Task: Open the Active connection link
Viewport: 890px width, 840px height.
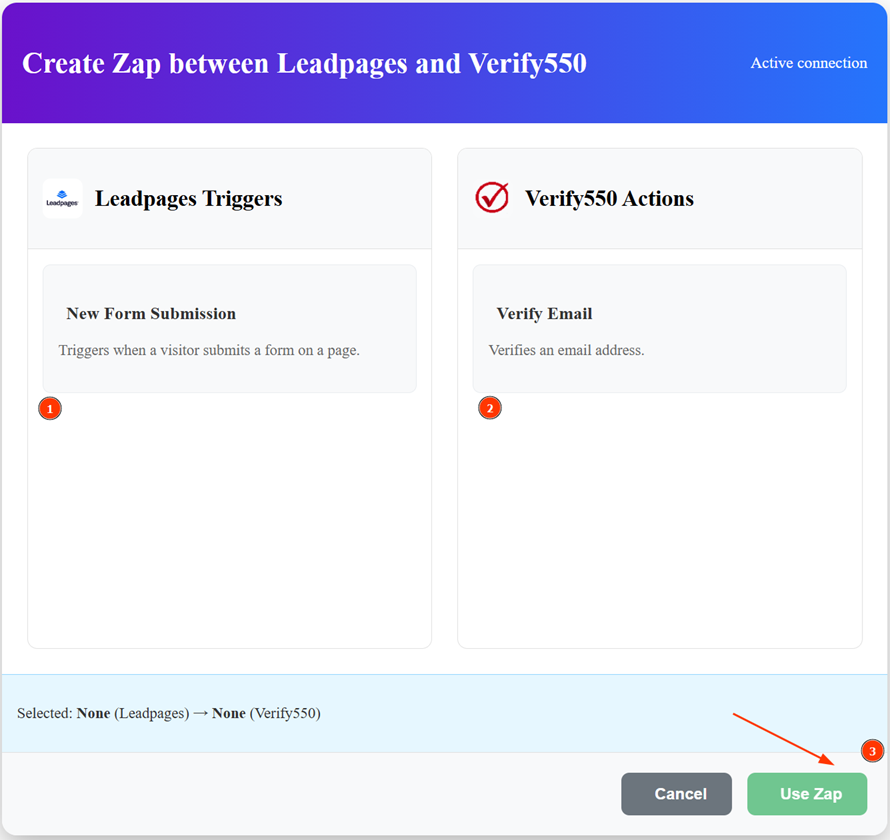Action: point(808,62)
